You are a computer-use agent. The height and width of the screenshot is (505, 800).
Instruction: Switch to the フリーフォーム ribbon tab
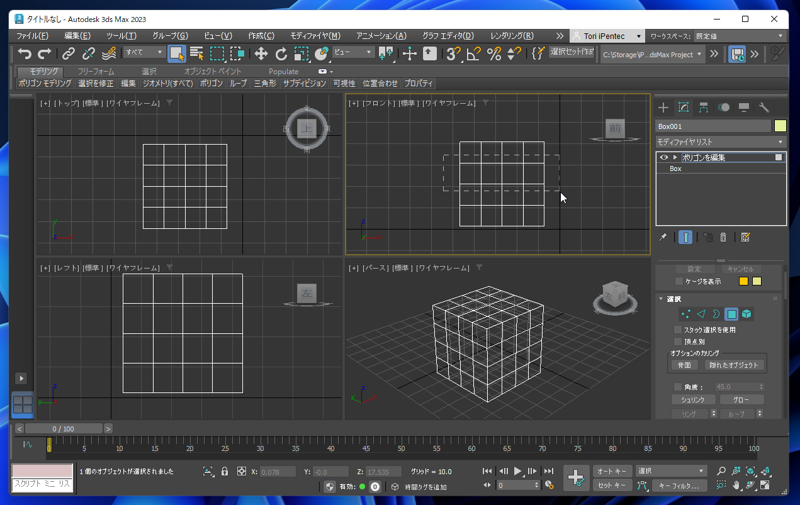[x=96, y=71]
